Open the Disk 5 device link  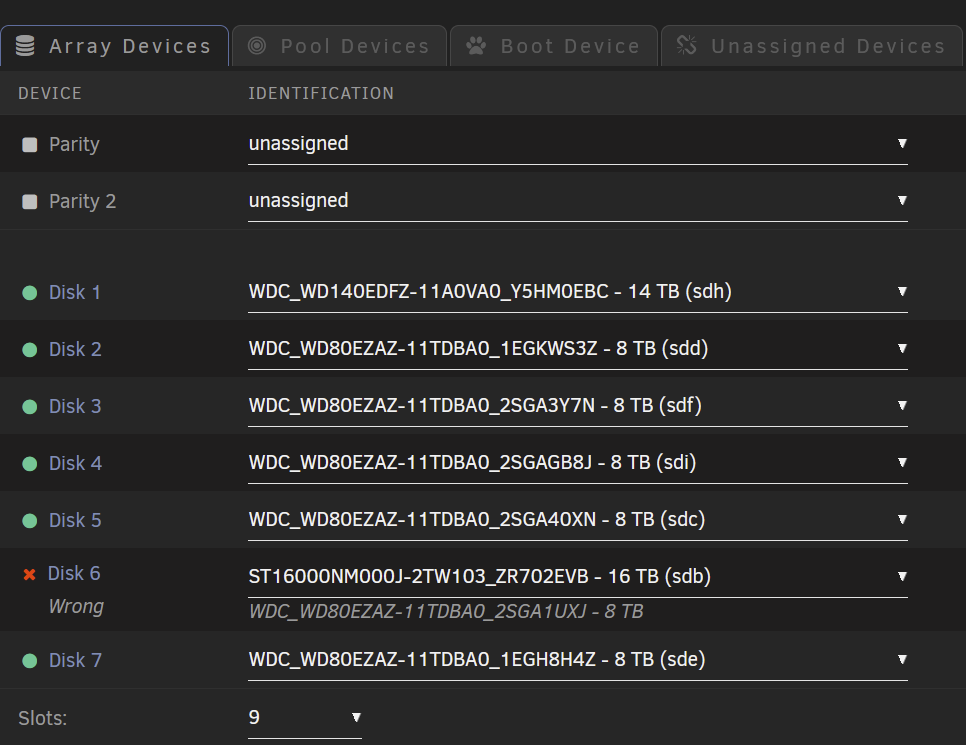[75, 521]
